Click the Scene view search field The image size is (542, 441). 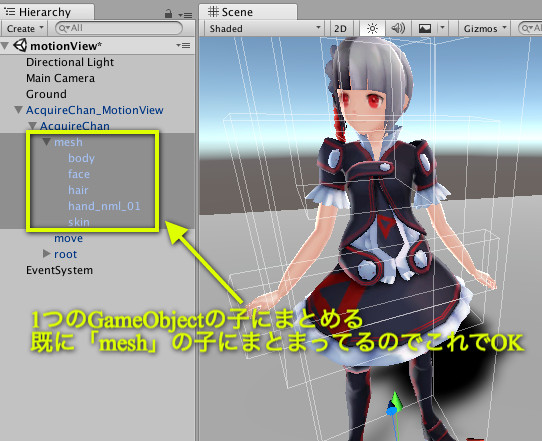pos(530,28)
